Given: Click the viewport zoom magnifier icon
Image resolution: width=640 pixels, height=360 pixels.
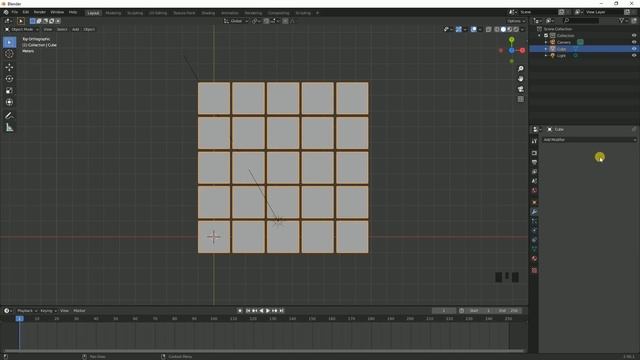Looking at the screenshot, I should click(x=520, y=69).
